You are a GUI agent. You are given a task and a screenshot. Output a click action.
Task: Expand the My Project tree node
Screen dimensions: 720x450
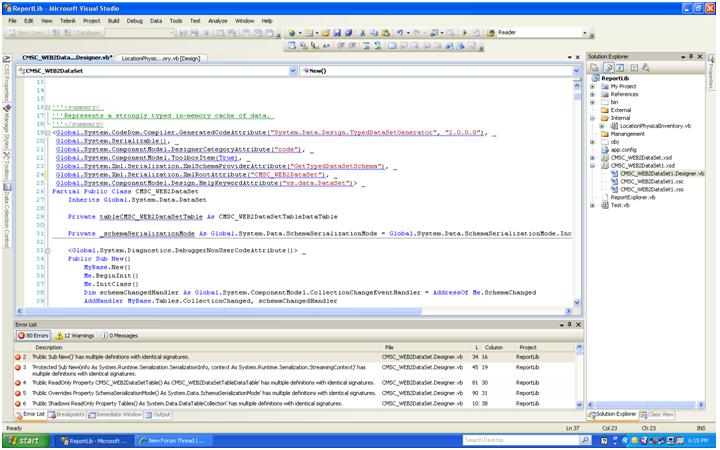[x=592, y=86]
